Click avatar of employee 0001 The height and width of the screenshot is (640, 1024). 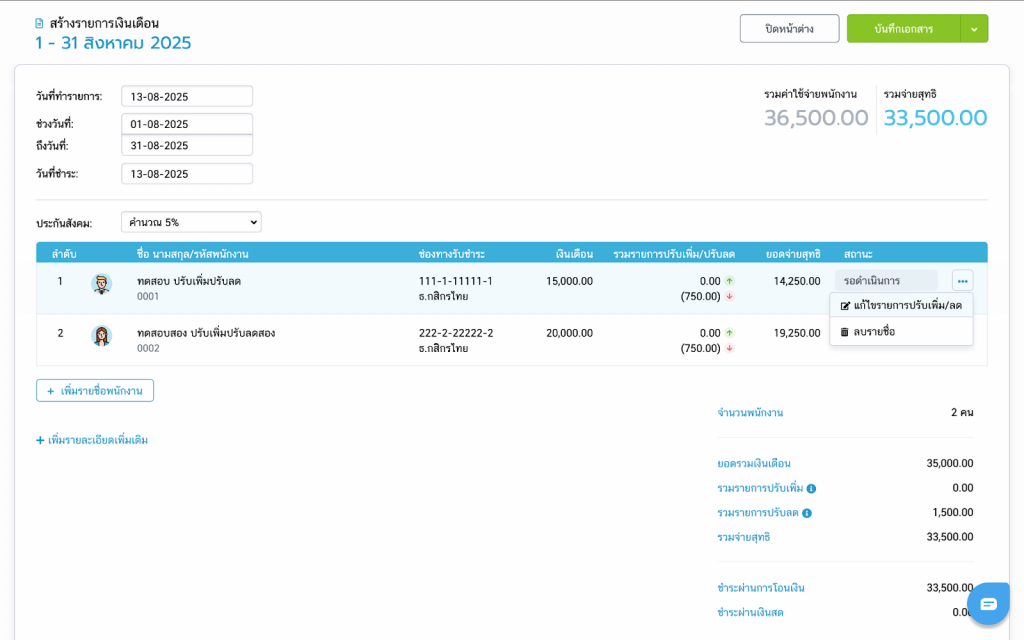102,284
